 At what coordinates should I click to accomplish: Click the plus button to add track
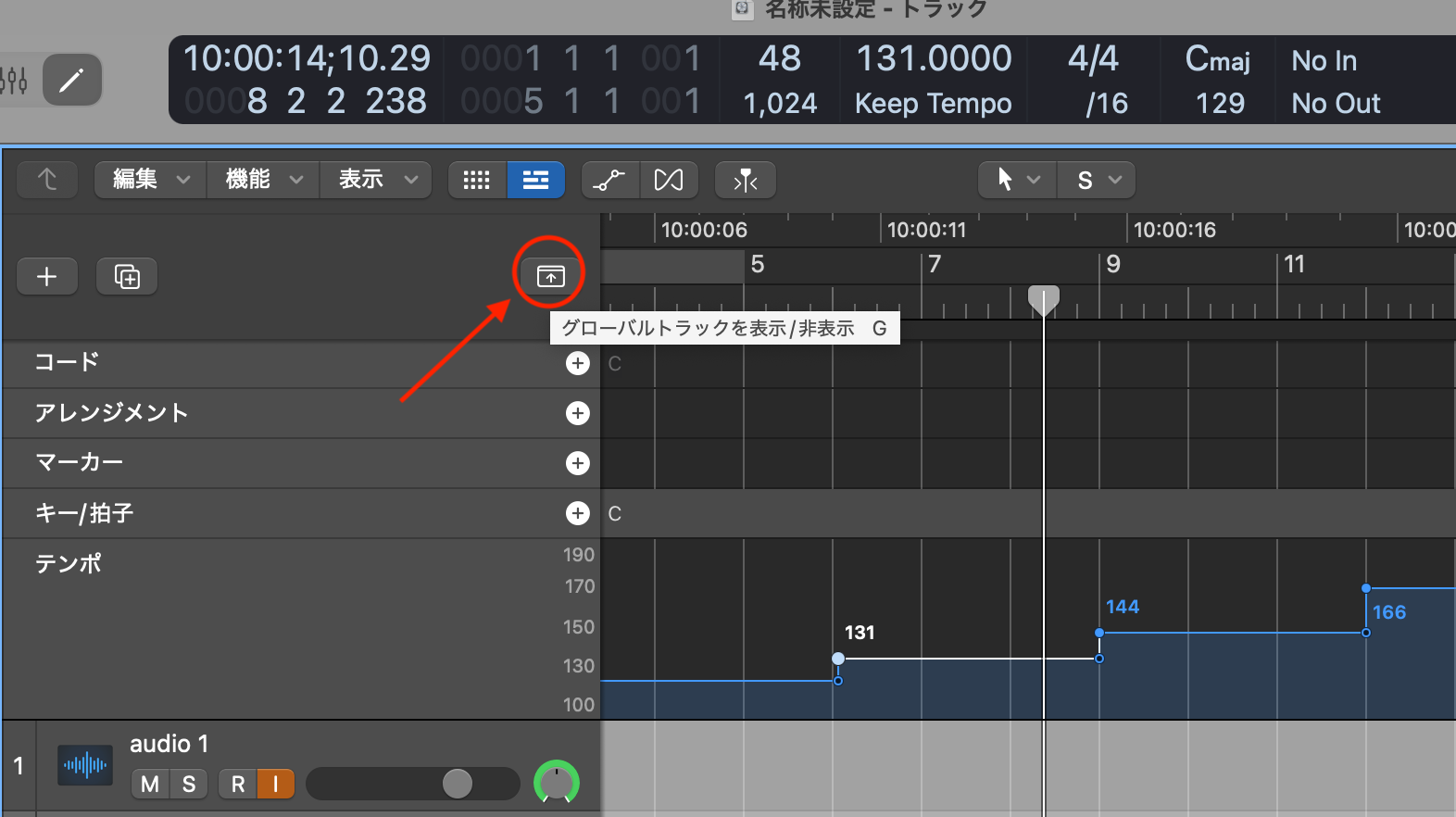tap(47, 276)
